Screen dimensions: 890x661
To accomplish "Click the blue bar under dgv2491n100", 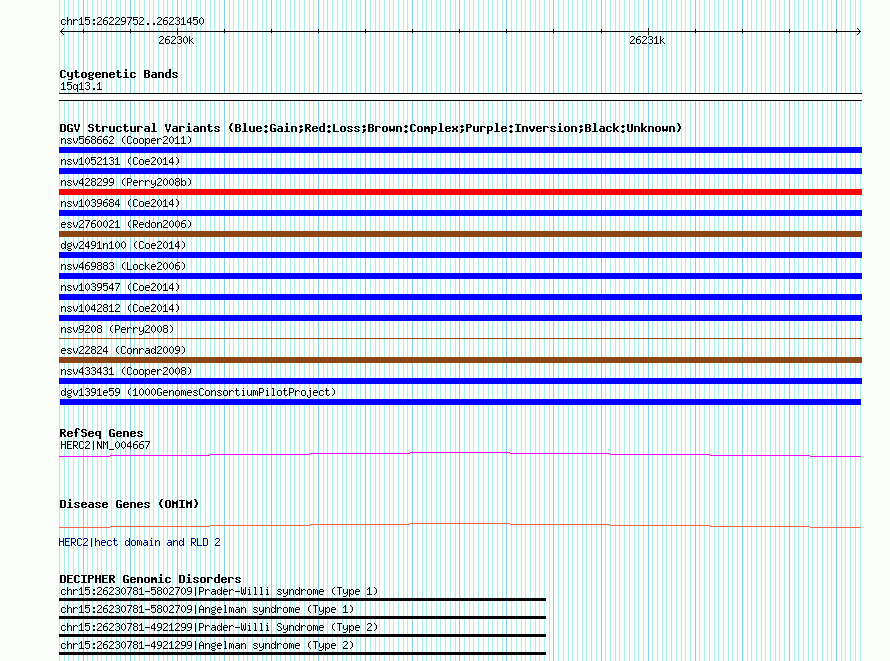I will (460, 255).
